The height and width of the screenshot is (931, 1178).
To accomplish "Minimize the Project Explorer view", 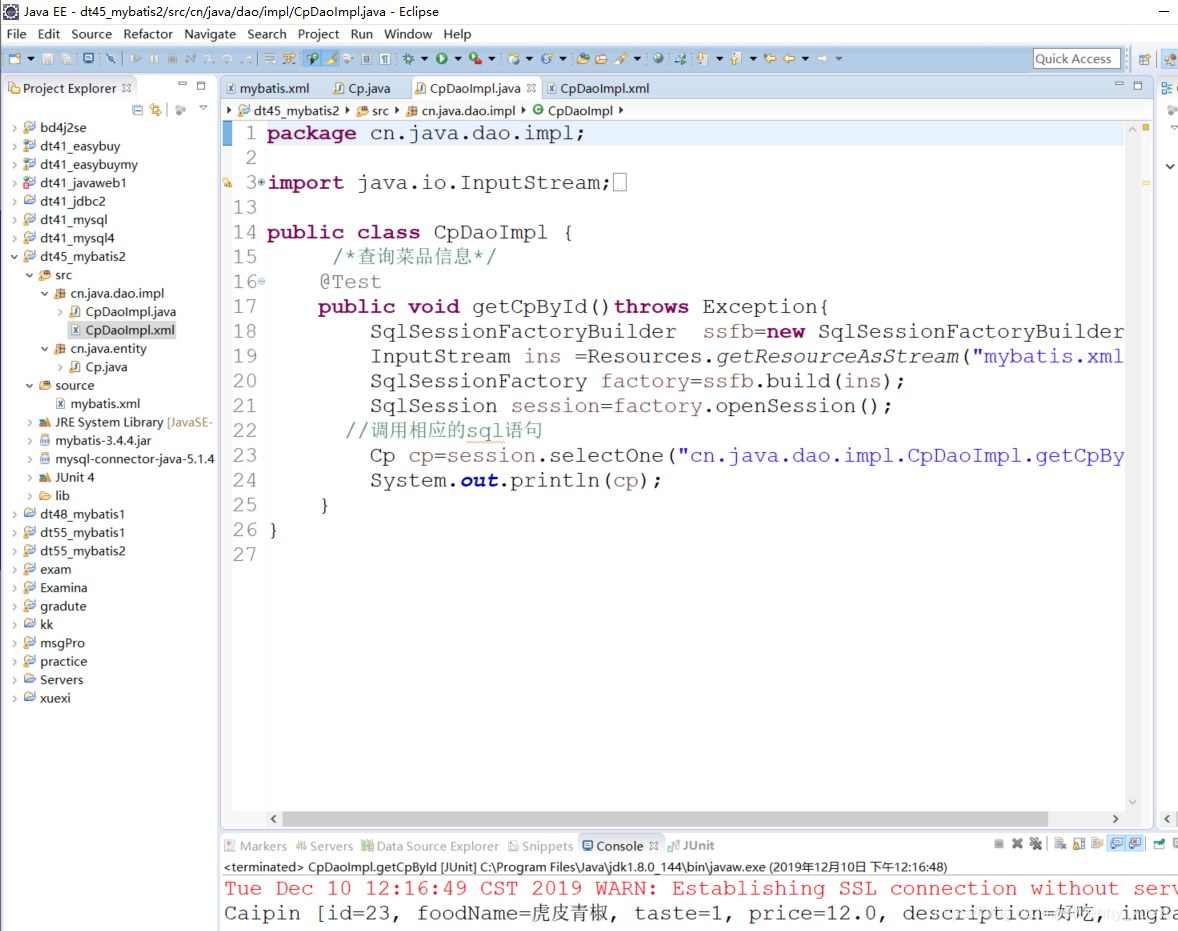I will tap(183, 85).
